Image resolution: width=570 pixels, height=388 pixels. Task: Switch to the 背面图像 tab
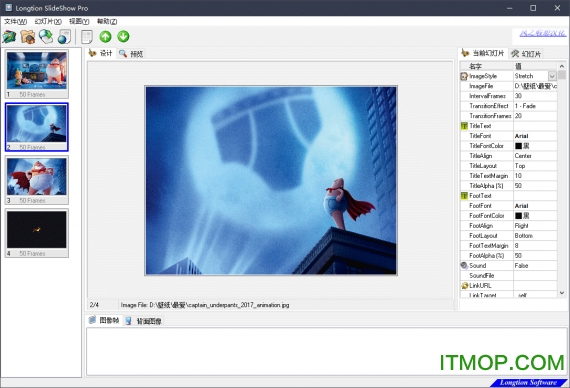pos(144,321)
